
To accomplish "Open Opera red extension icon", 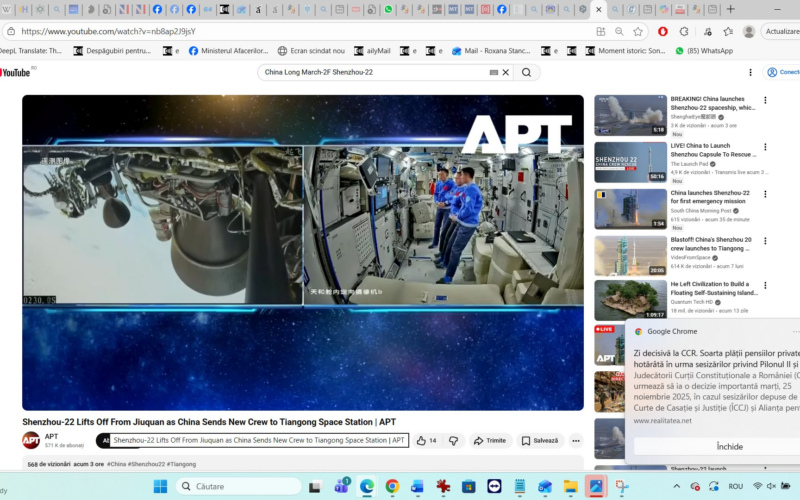I will (x=663, y=32).
